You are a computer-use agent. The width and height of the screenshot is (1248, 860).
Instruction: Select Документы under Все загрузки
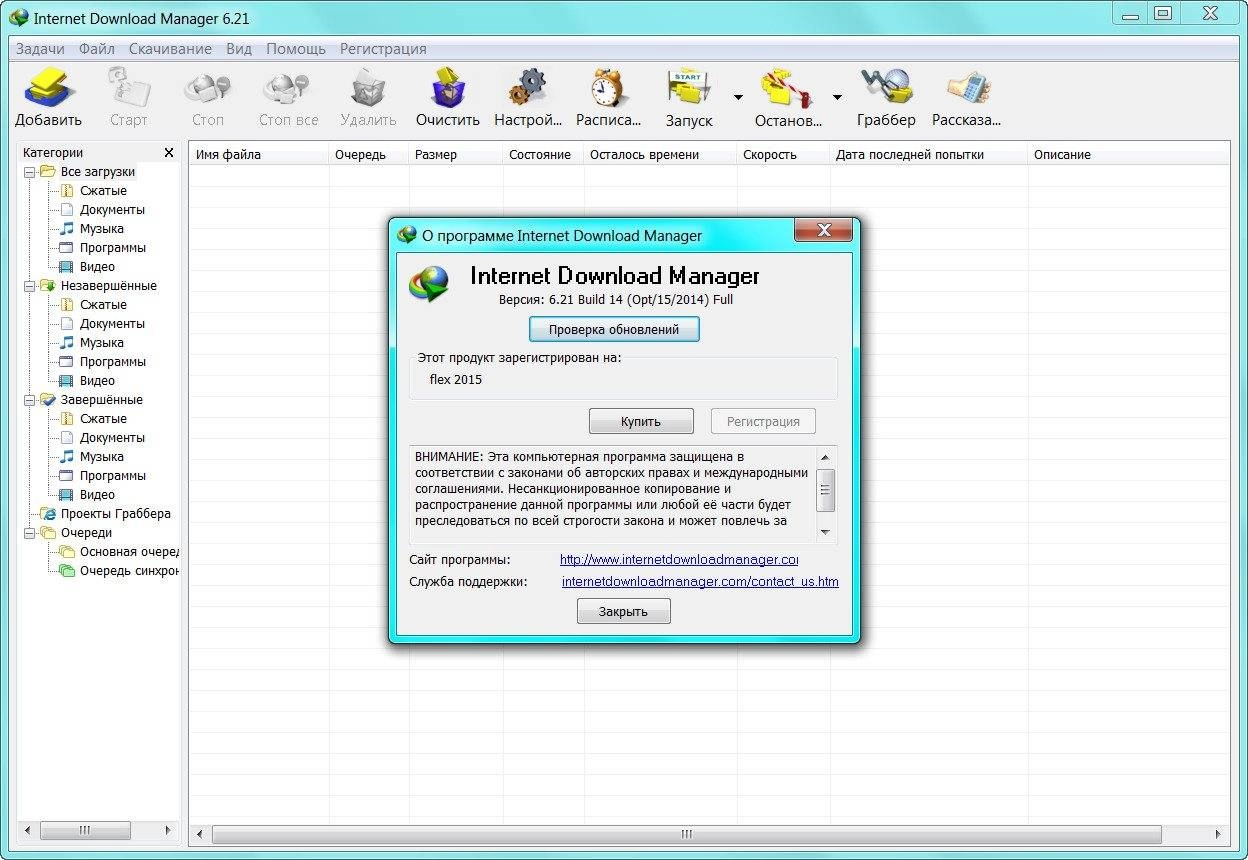pyautogui.click(x=112, y=210)
